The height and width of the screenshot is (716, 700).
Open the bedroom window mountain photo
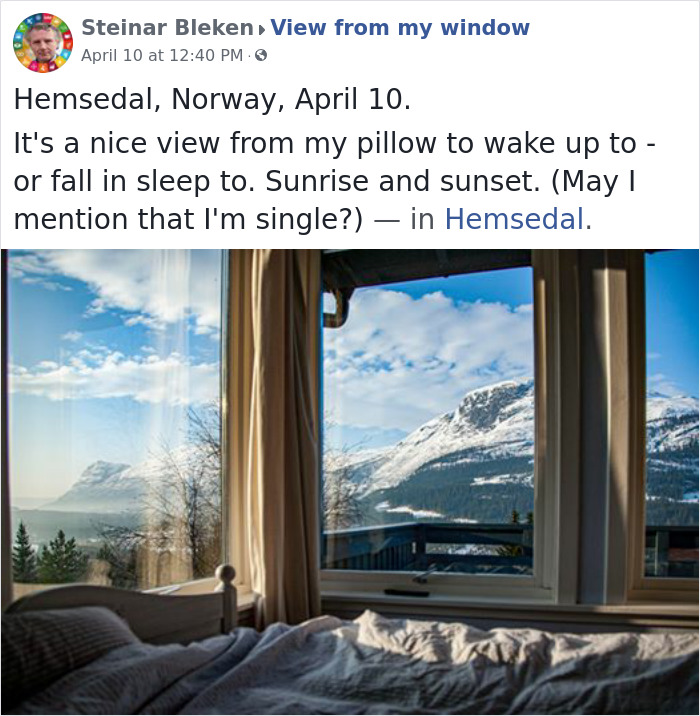350,482
